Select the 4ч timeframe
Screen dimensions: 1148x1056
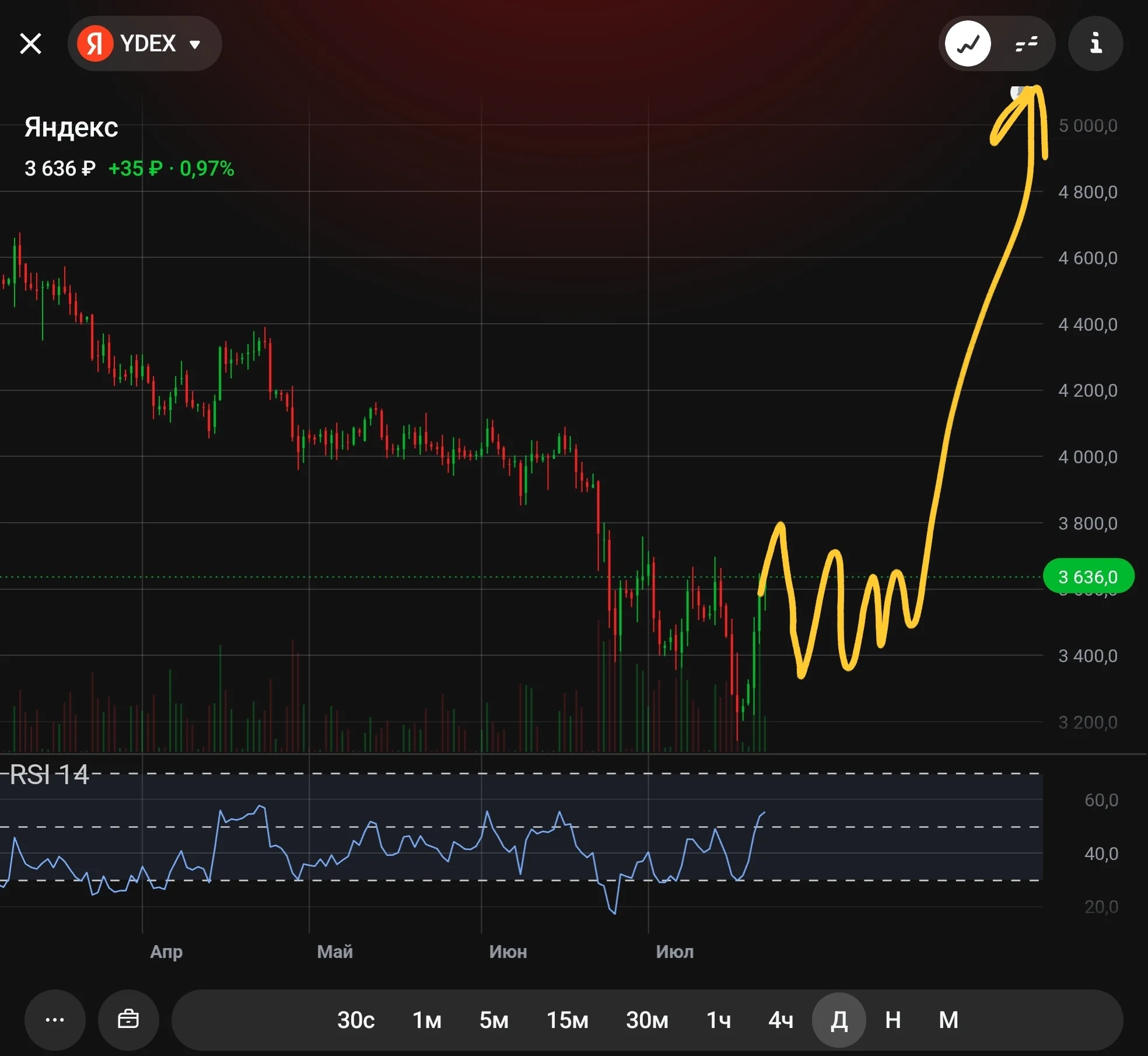point(780,1020)
